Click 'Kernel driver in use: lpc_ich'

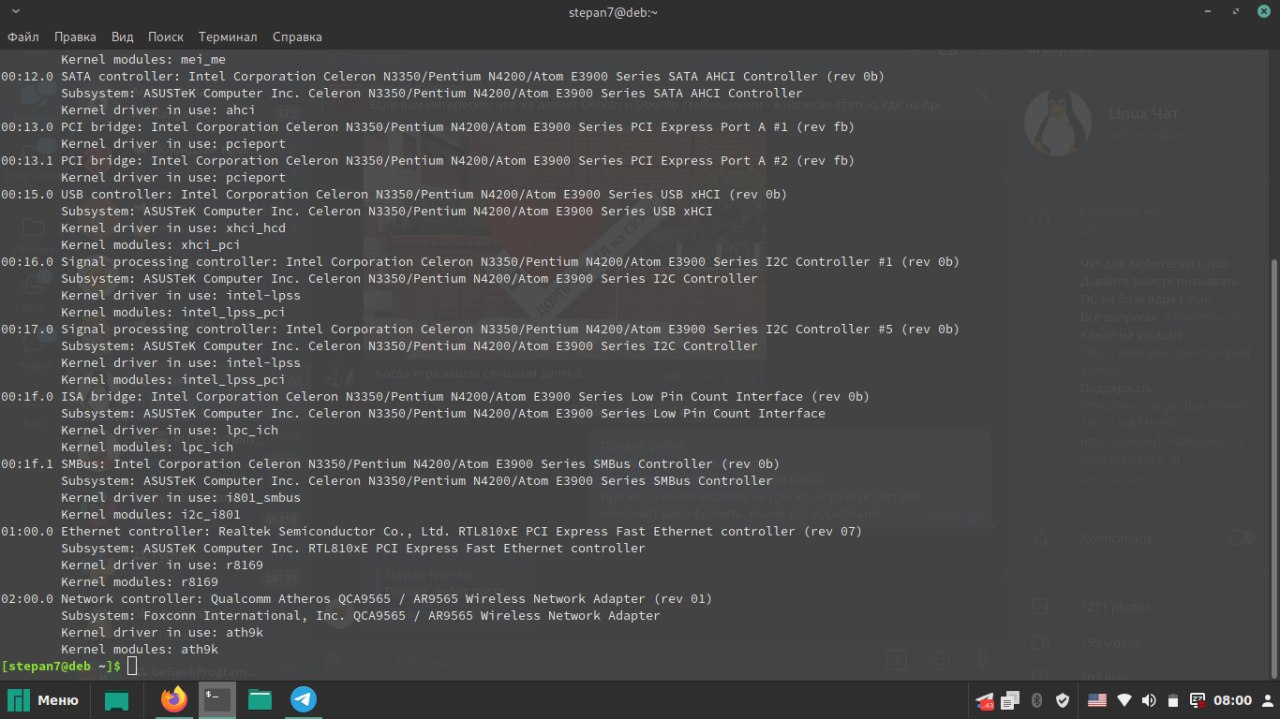(169, 430)
